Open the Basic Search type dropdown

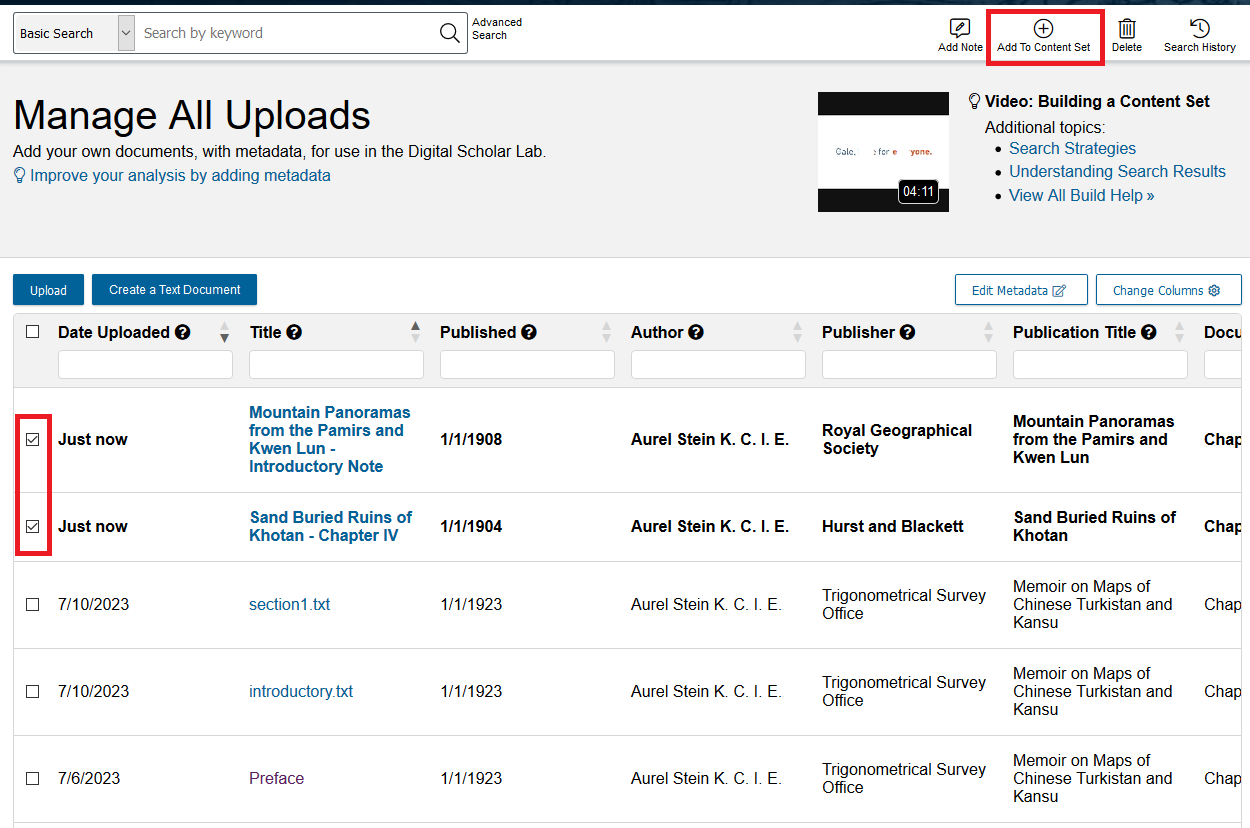click(x=124, y=32)
